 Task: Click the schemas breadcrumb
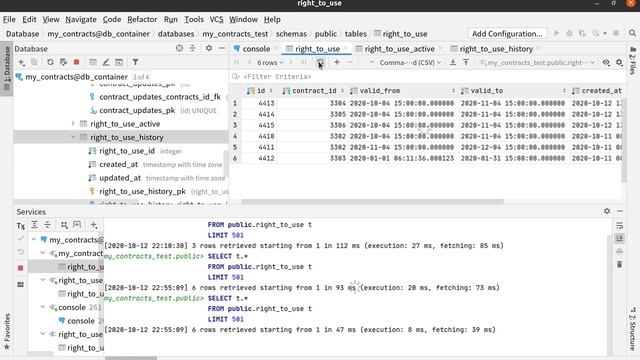(291, 33)
